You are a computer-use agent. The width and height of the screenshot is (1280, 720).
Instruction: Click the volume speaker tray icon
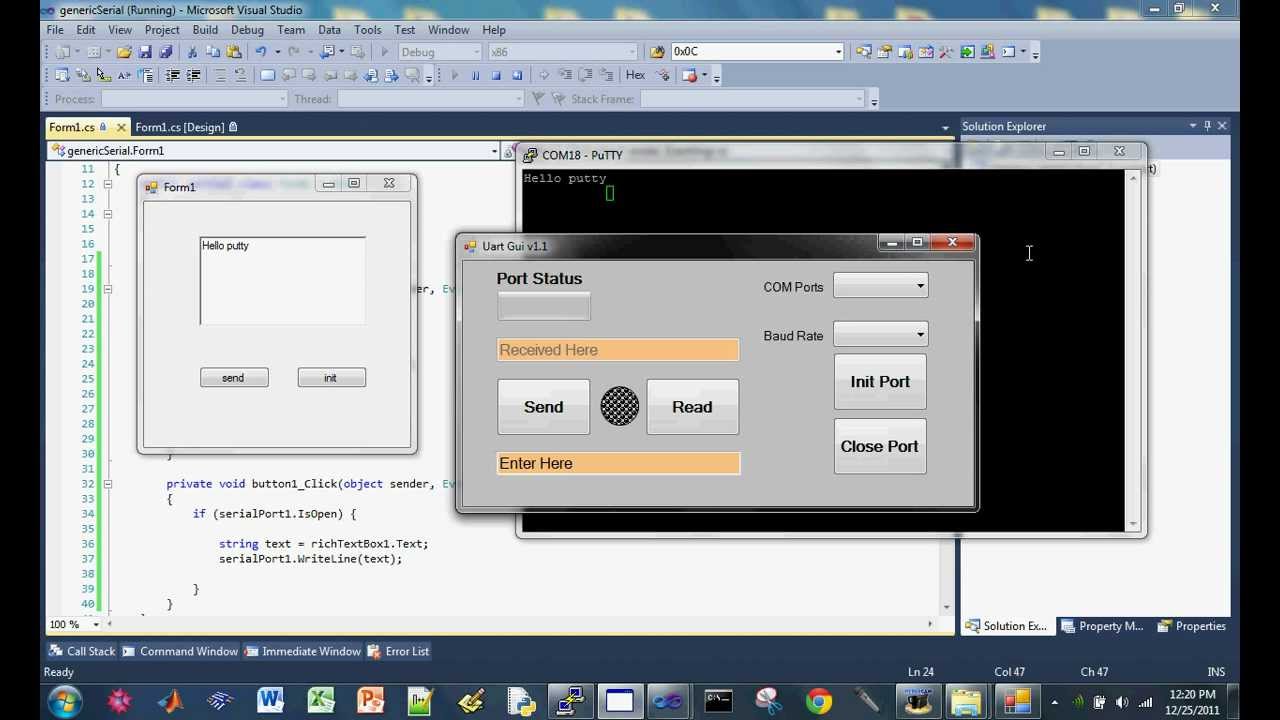coord(1122,702)
